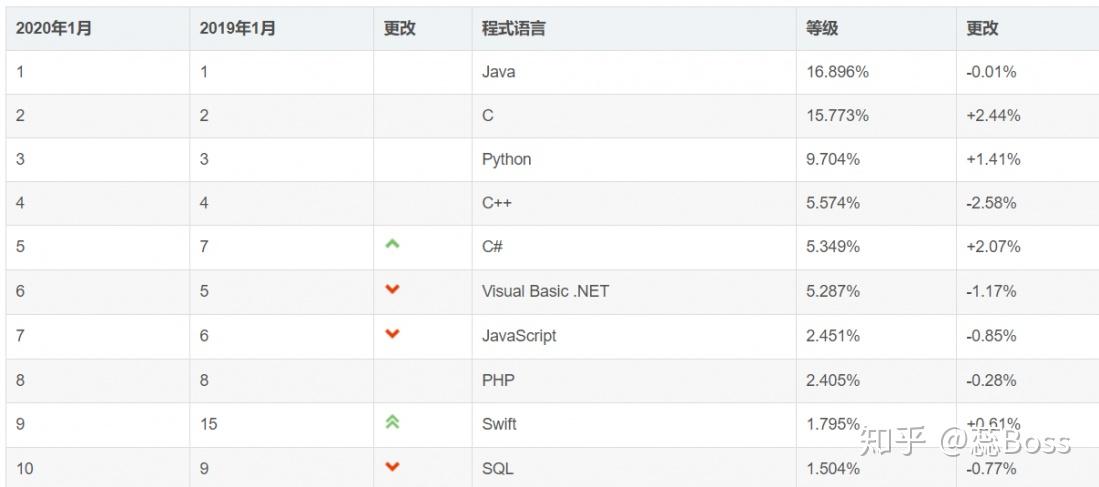
Task: Click red down arrow in Visual Basic .NET row
Action: click(392, 289)
